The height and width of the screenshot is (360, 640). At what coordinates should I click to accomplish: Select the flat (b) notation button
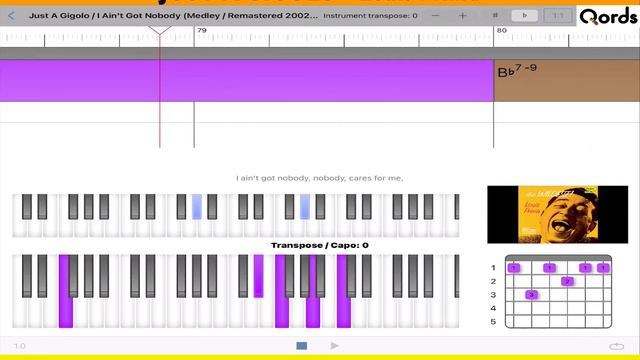[524, 16]
